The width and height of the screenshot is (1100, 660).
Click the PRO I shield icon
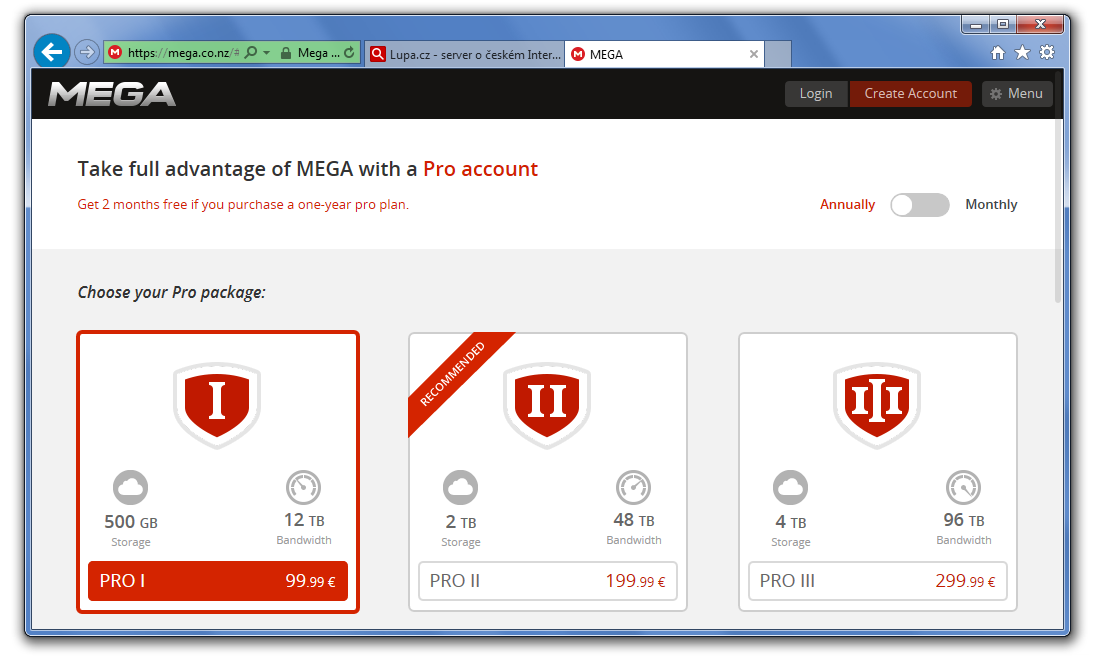pos(217,403)
